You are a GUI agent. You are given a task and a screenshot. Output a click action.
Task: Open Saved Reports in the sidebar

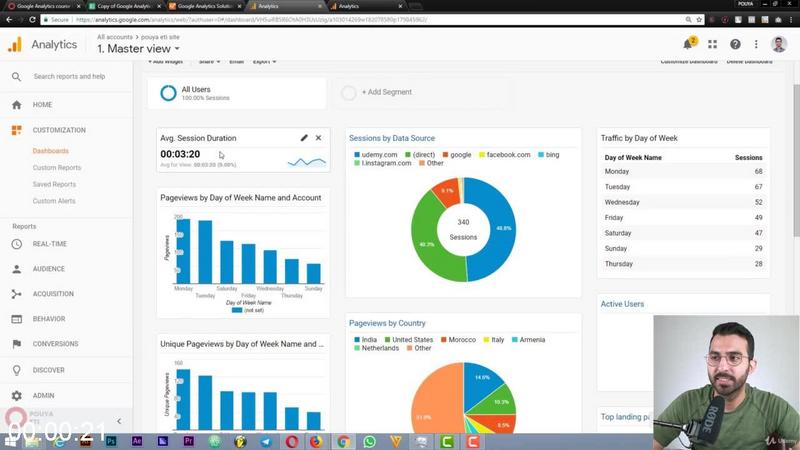[x=54, y=184]
